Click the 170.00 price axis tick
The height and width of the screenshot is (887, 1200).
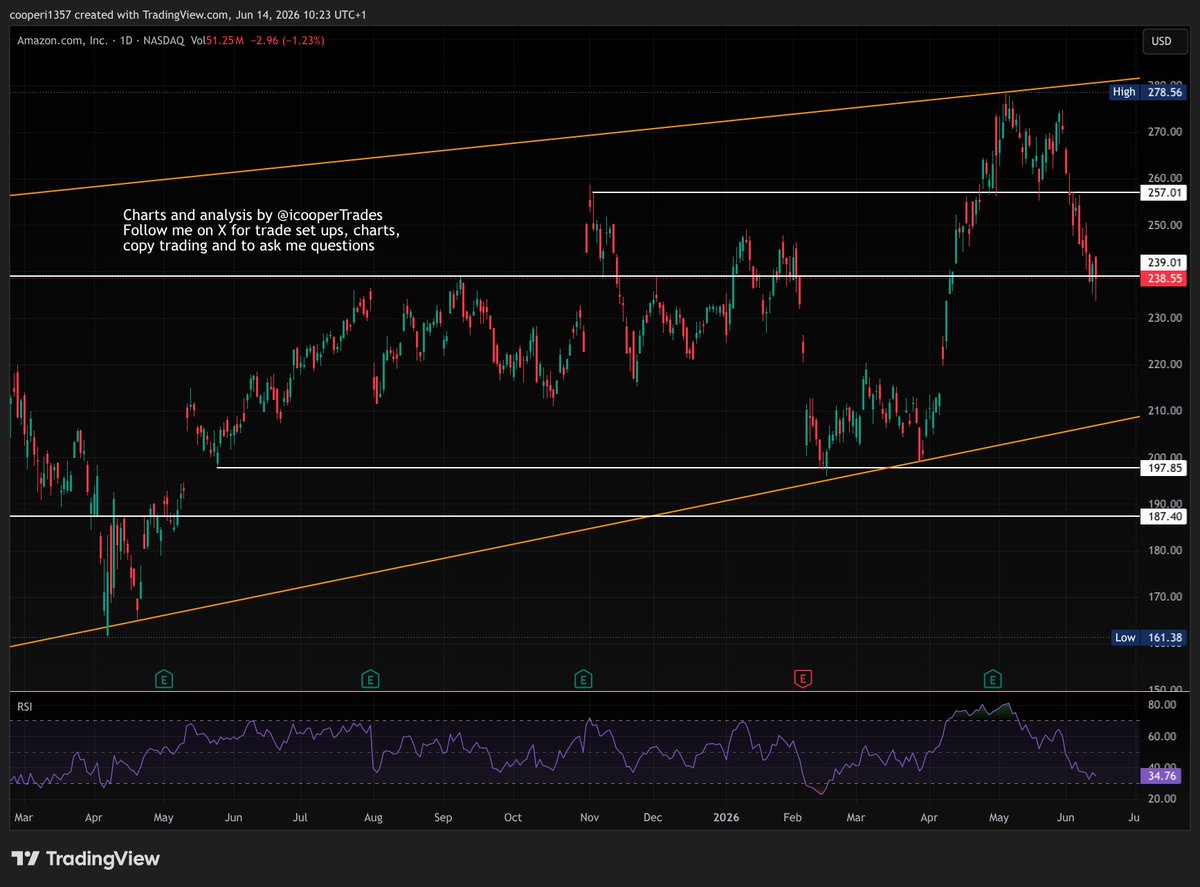pos(1167,597)
